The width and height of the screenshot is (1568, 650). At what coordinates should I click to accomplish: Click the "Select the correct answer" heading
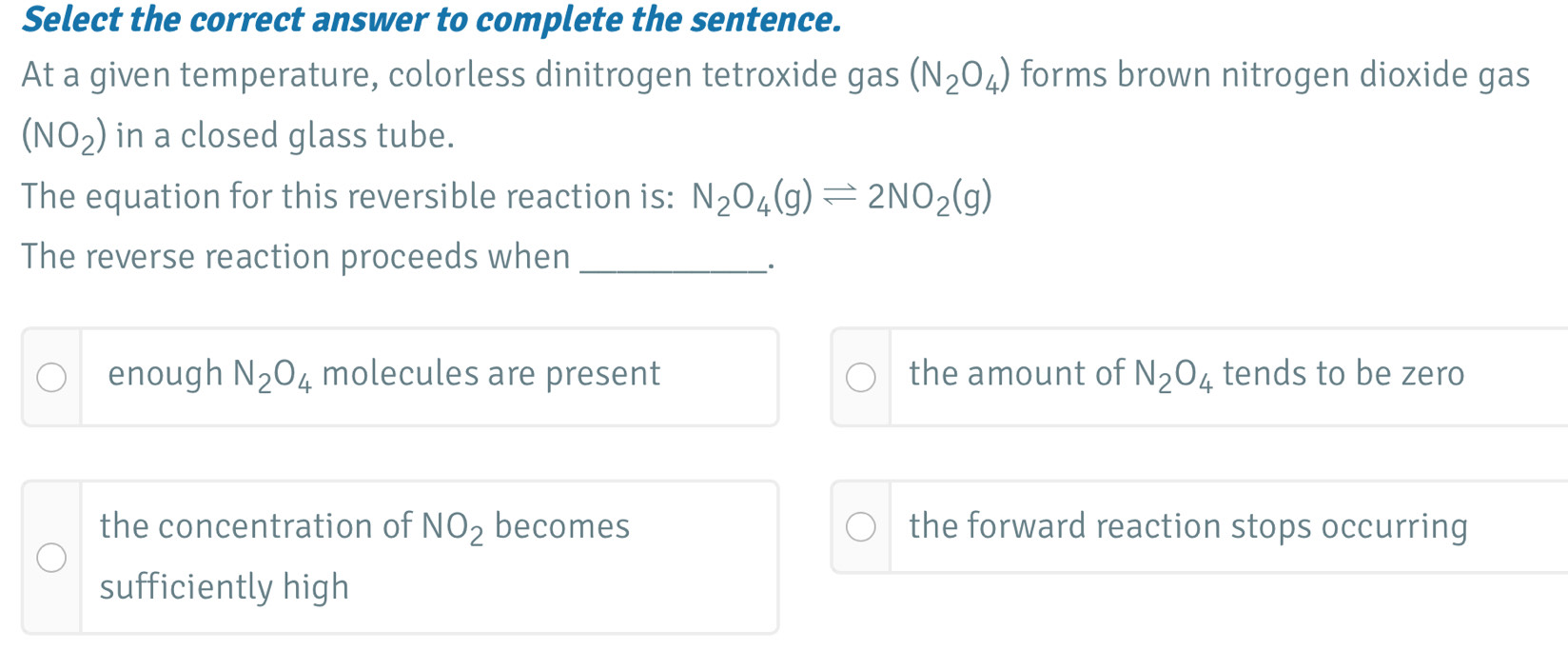(x=431, y=19)
